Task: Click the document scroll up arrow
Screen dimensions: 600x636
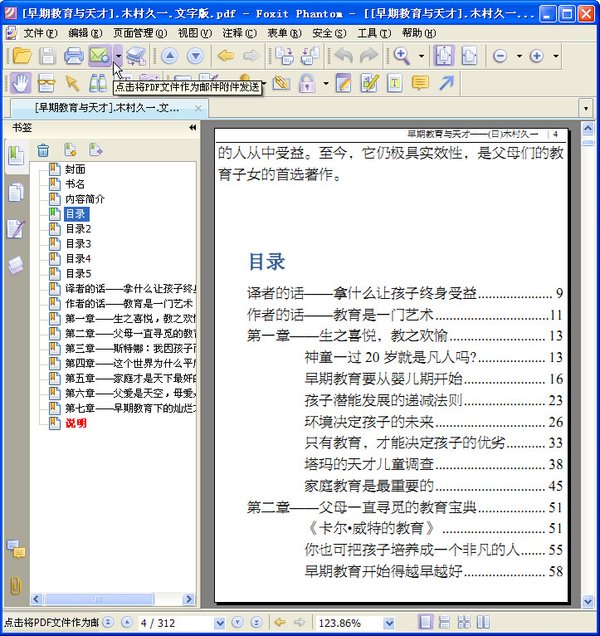Action: click(x=588, y=128)
